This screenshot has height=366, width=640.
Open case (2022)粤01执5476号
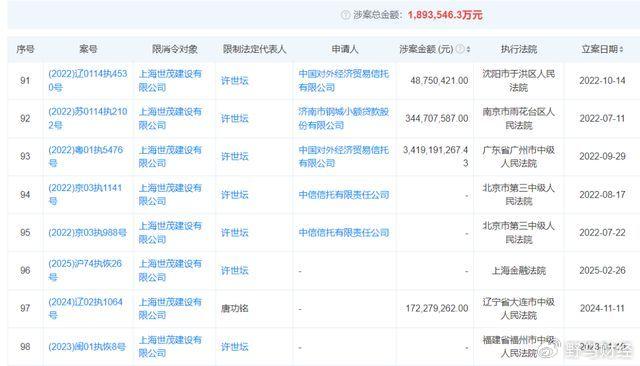[86, 156]
